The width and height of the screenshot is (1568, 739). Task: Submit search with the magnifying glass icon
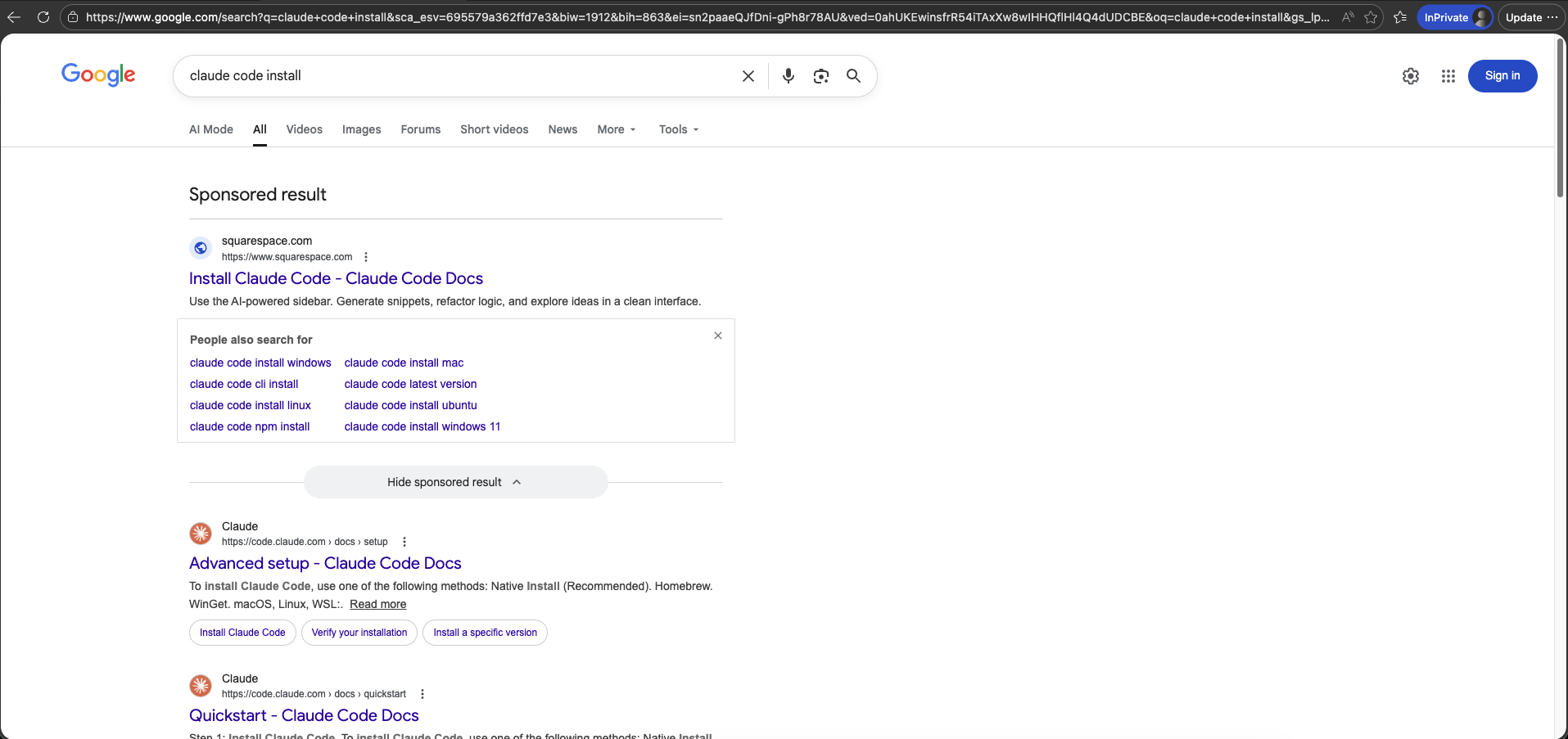tap(853, 76)
